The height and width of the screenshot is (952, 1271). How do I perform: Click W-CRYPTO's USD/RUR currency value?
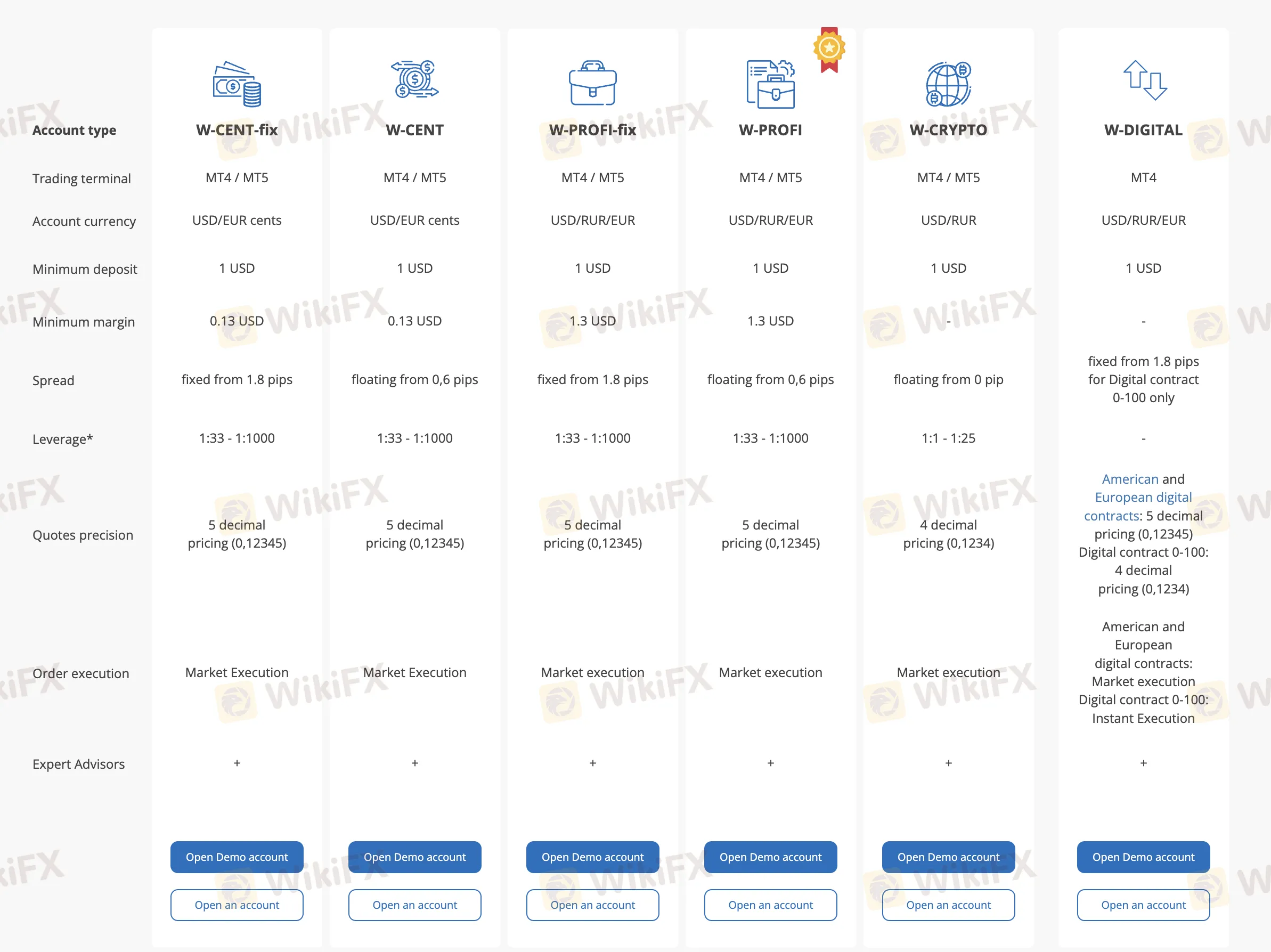948,220
